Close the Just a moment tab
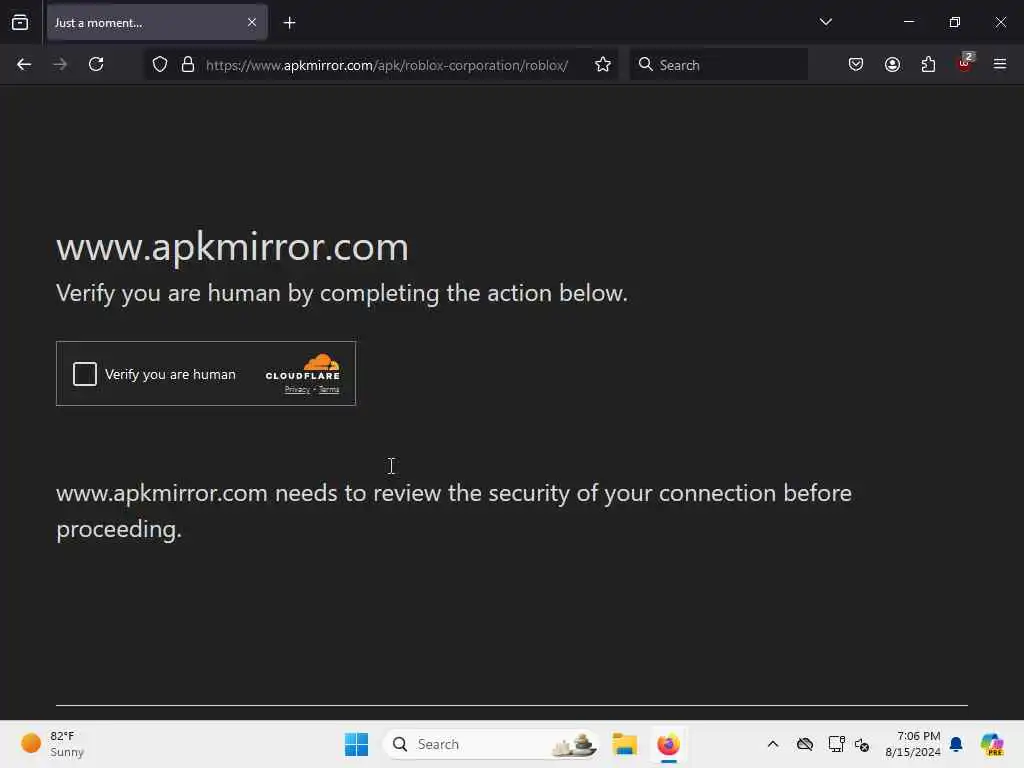Screen dimensions: 1024x768 (x=252, y=23)
